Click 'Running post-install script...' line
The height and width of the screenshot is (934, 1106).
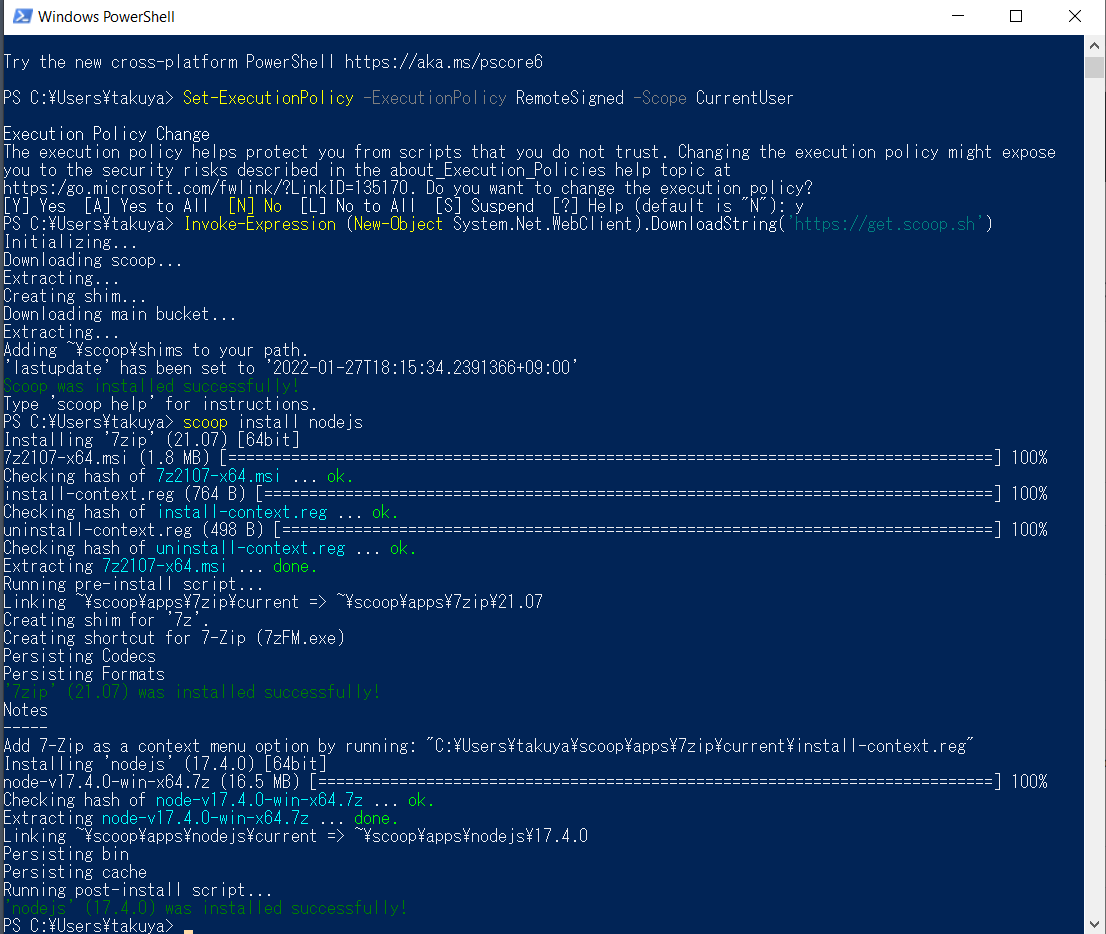click(138, 890)
